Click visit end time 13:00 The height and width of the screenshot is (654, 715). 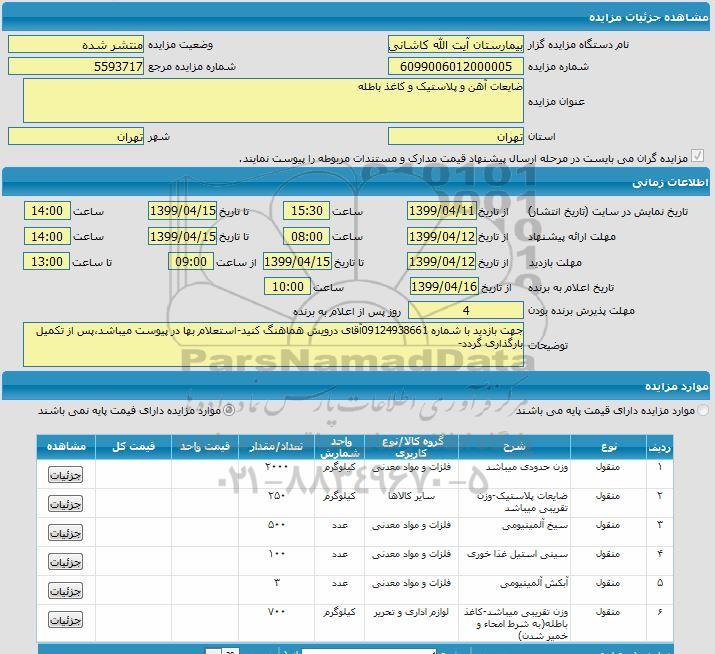tap(47, 261)
